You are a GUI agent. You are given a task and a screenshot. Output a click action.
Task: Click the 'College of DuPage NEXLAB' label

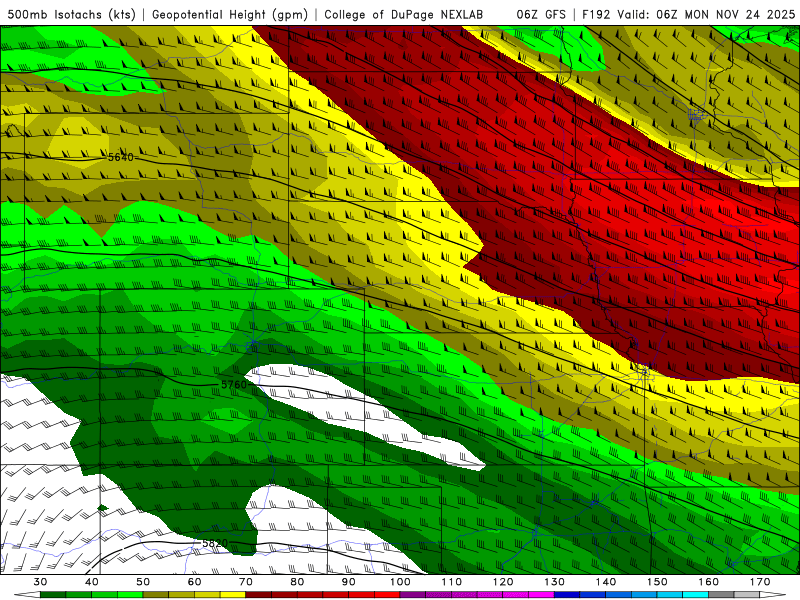click(x=404, y=14)
